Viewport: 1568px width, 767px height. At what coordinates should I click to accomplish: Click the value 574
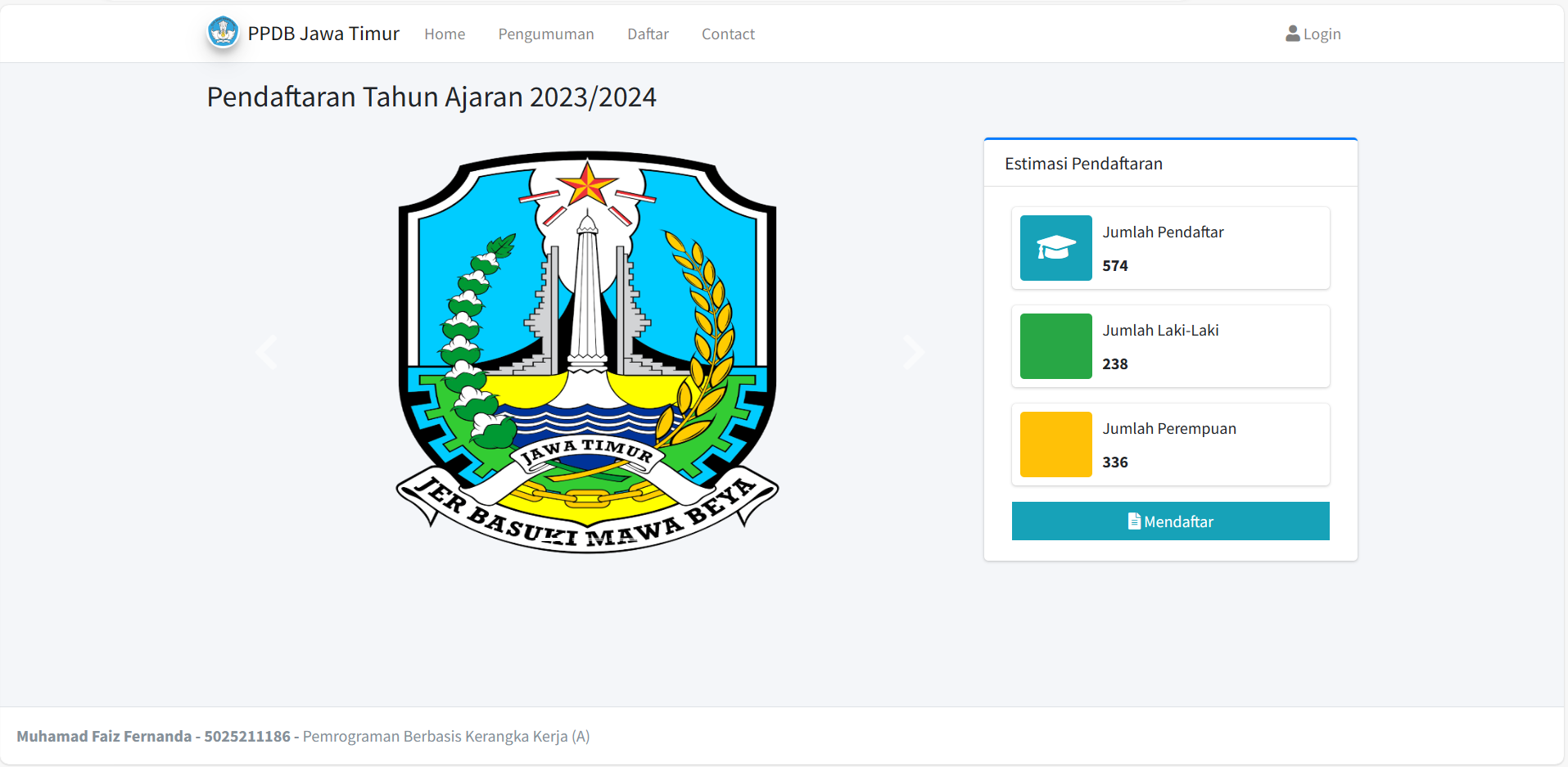1115,266
